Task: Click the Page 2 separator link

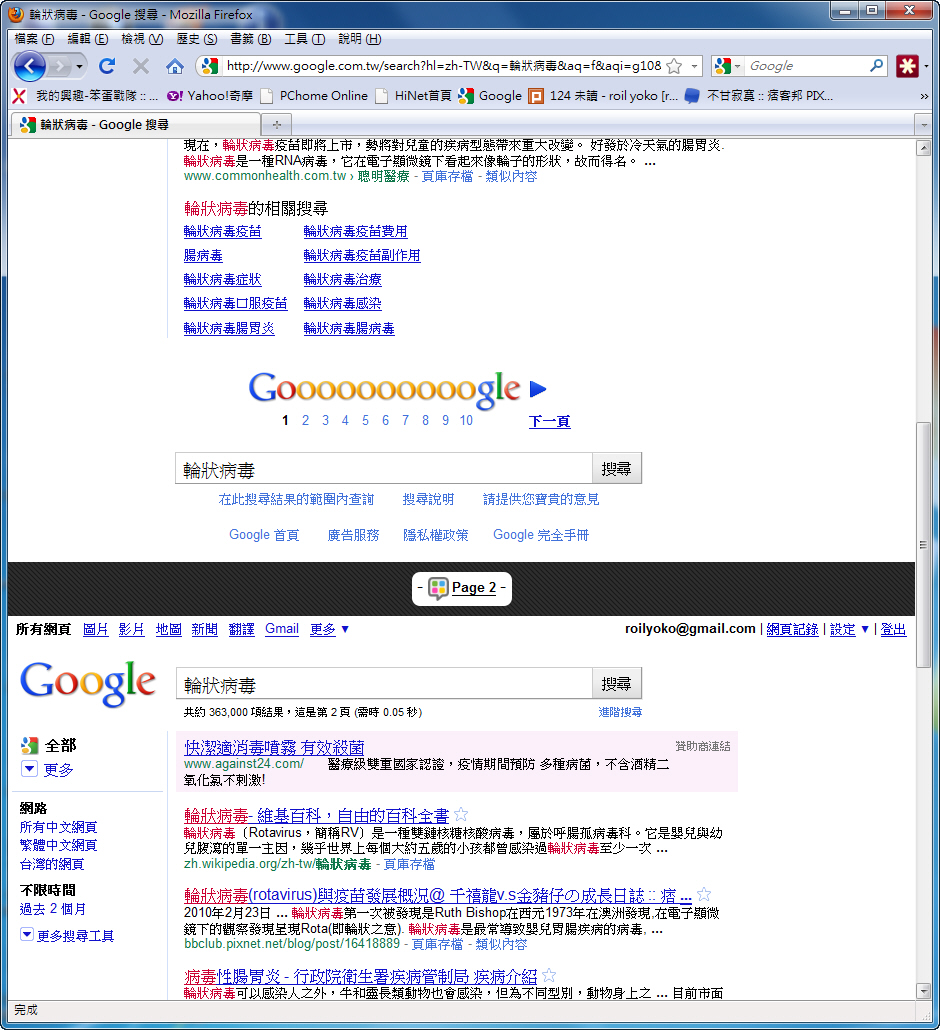Action: coord(474,588)
